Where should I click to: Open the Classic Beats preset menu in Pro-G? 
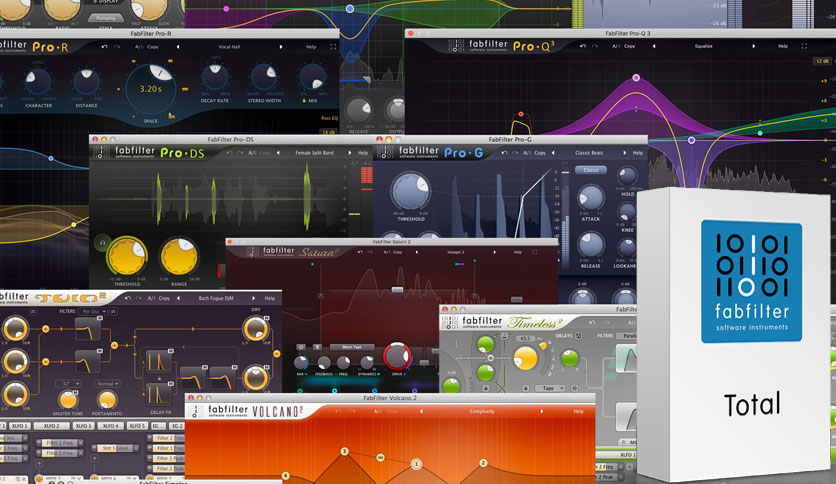coord(589,153)
